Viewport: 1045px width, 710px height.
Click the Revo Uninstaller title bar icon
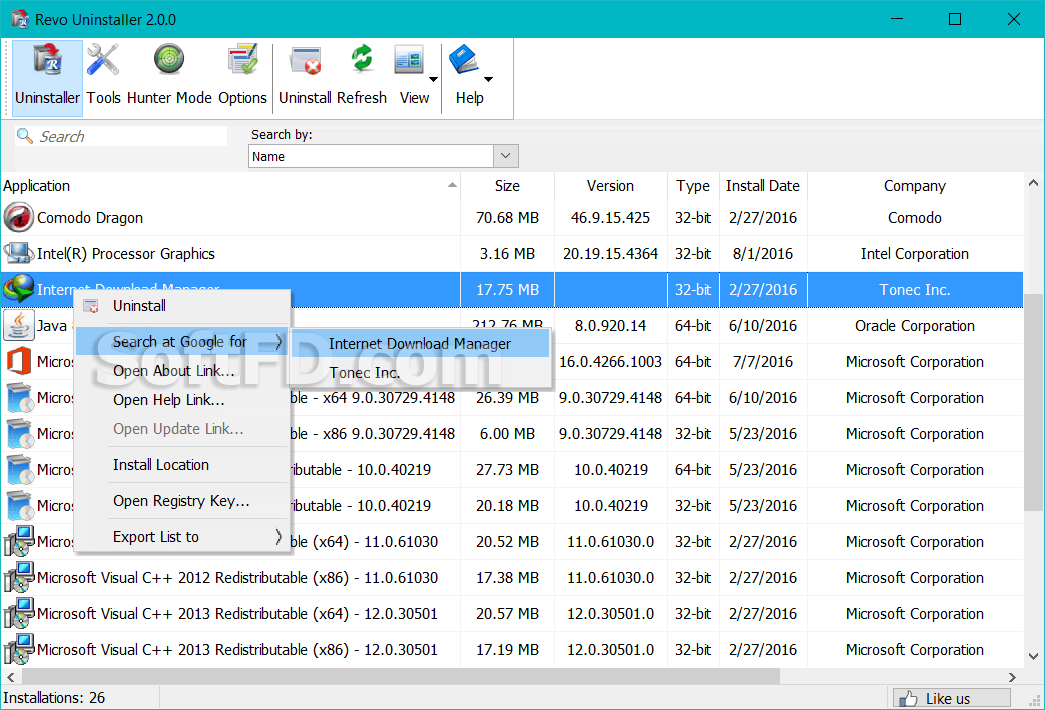[20, 19]
